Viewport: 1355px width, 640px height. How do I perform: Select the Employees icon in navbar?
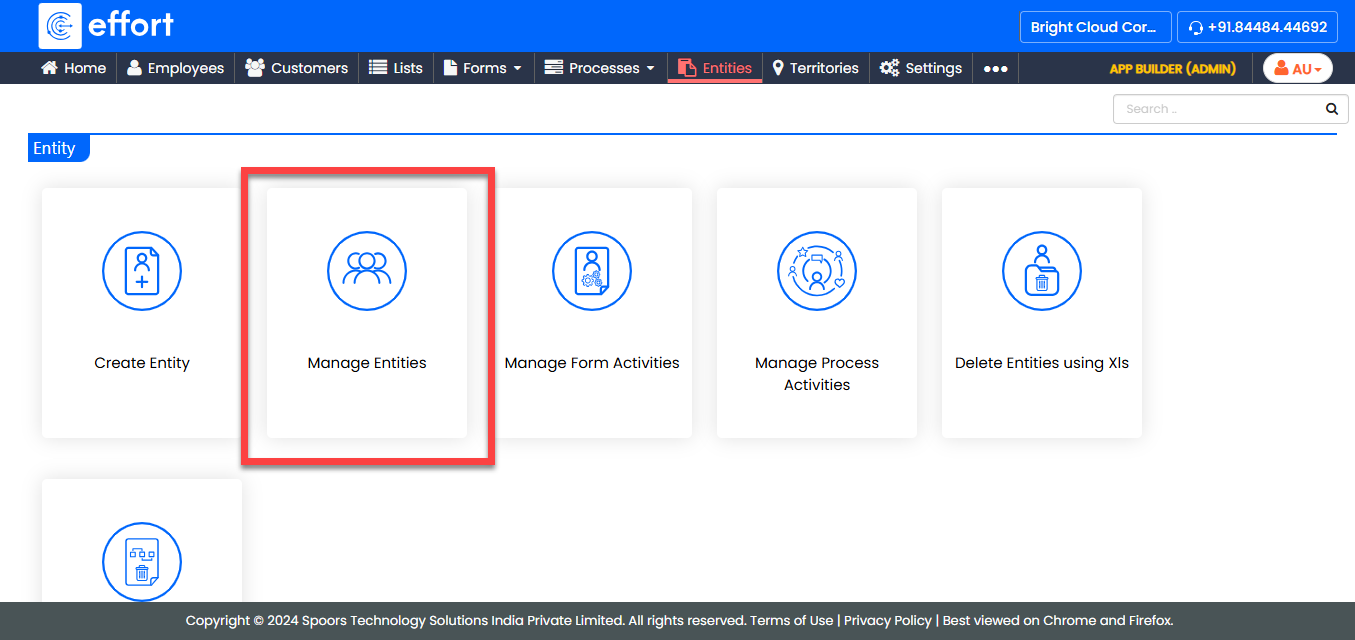tap(137, 68)
